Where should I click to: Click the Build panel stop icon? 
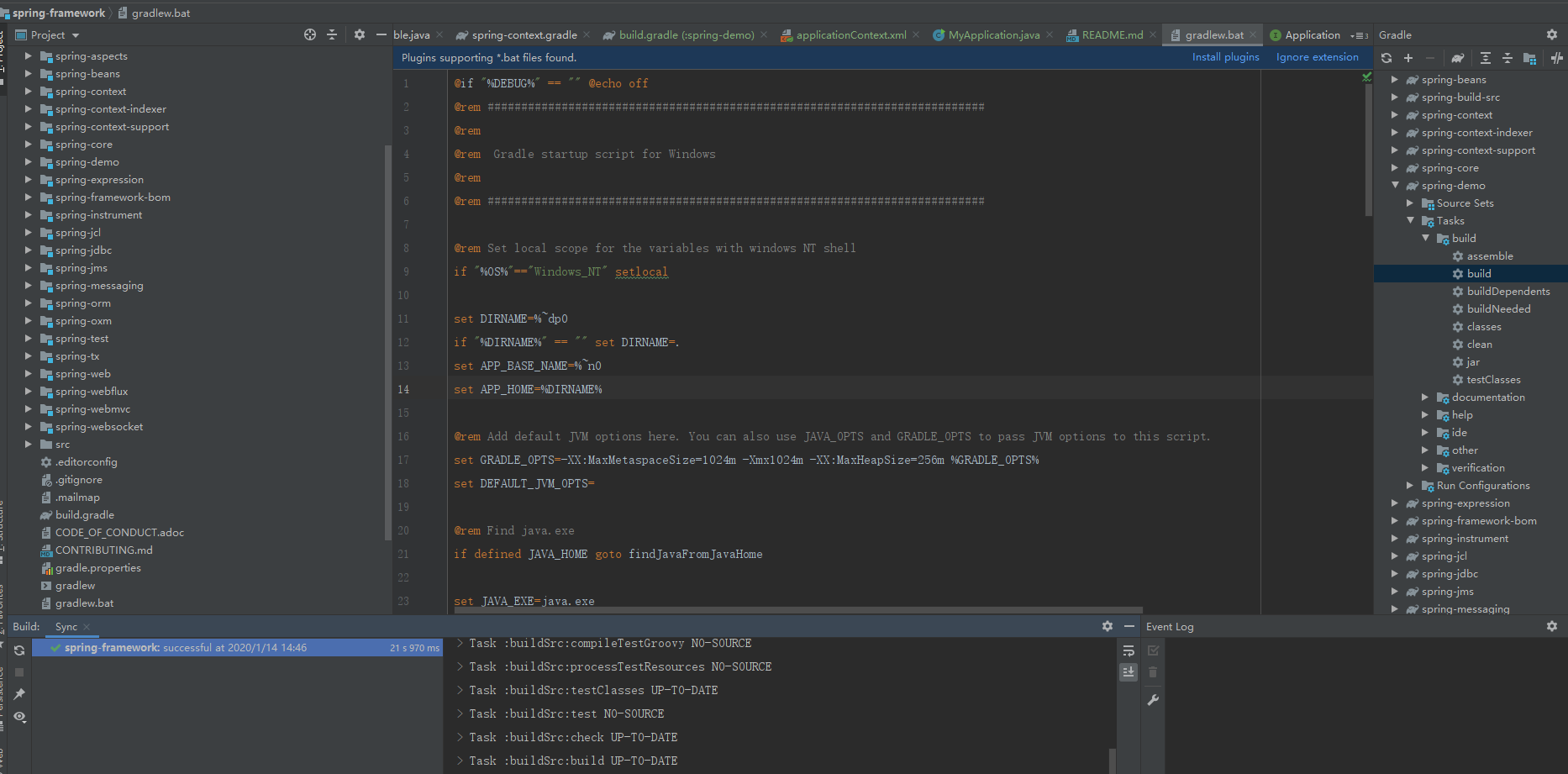(x=19, y=672)
